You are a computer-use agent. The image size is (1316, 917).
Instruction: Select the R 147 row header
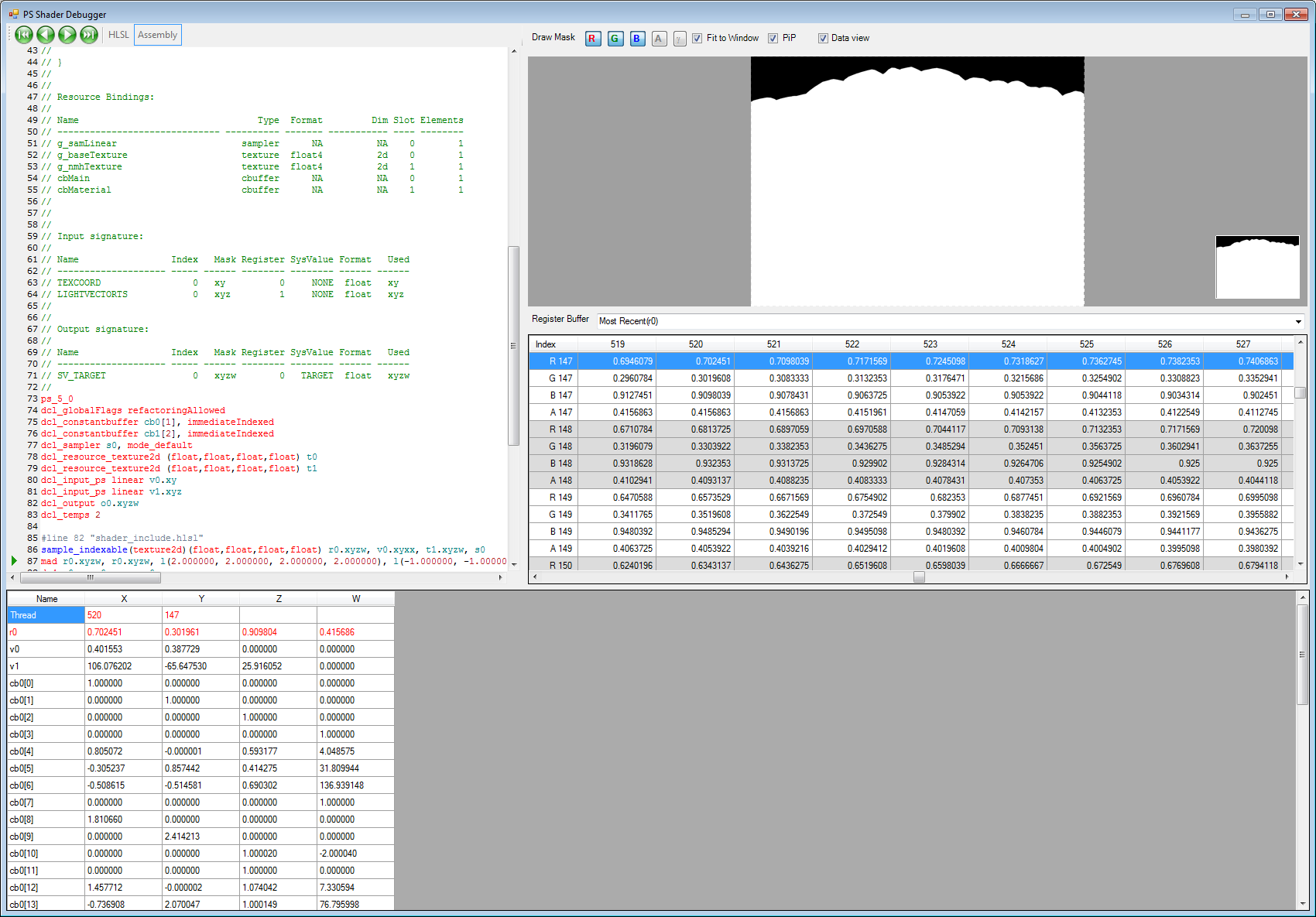coord(553,361)
